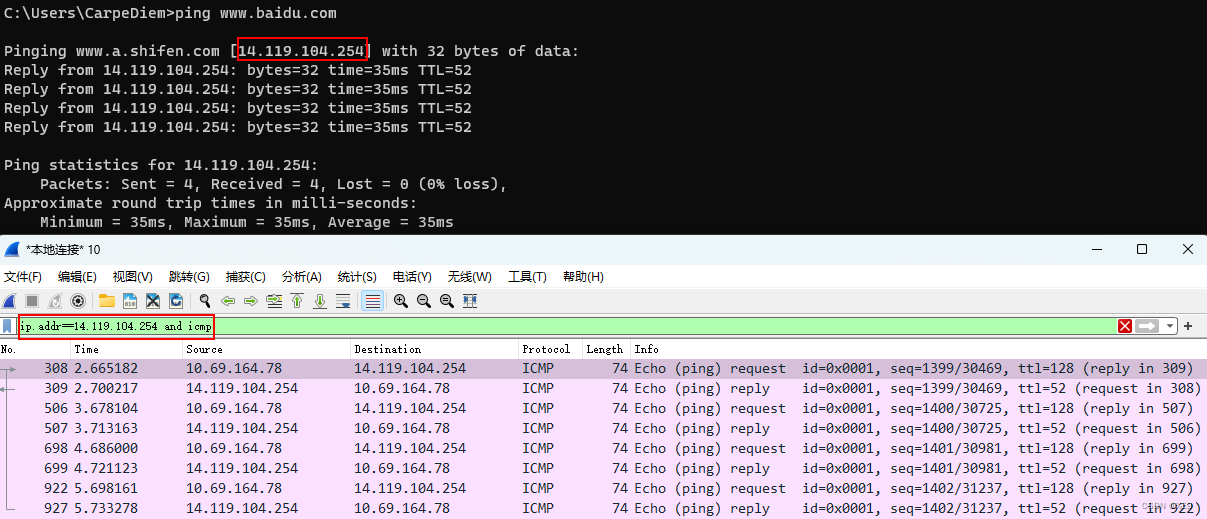Open the 文件(F) menu
Viewport: 1207px width, 519px height.
coord(23,277)
